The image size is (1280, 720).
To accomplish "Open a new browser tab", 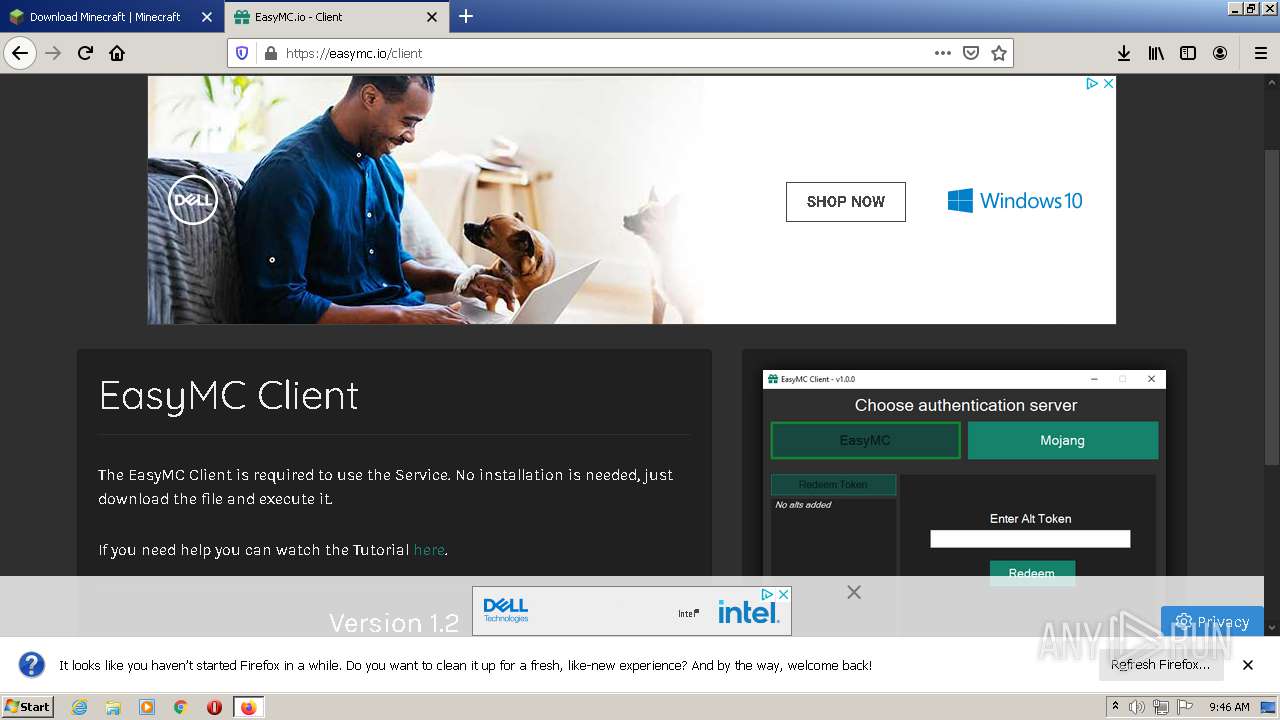I will (x=466, y=16).
